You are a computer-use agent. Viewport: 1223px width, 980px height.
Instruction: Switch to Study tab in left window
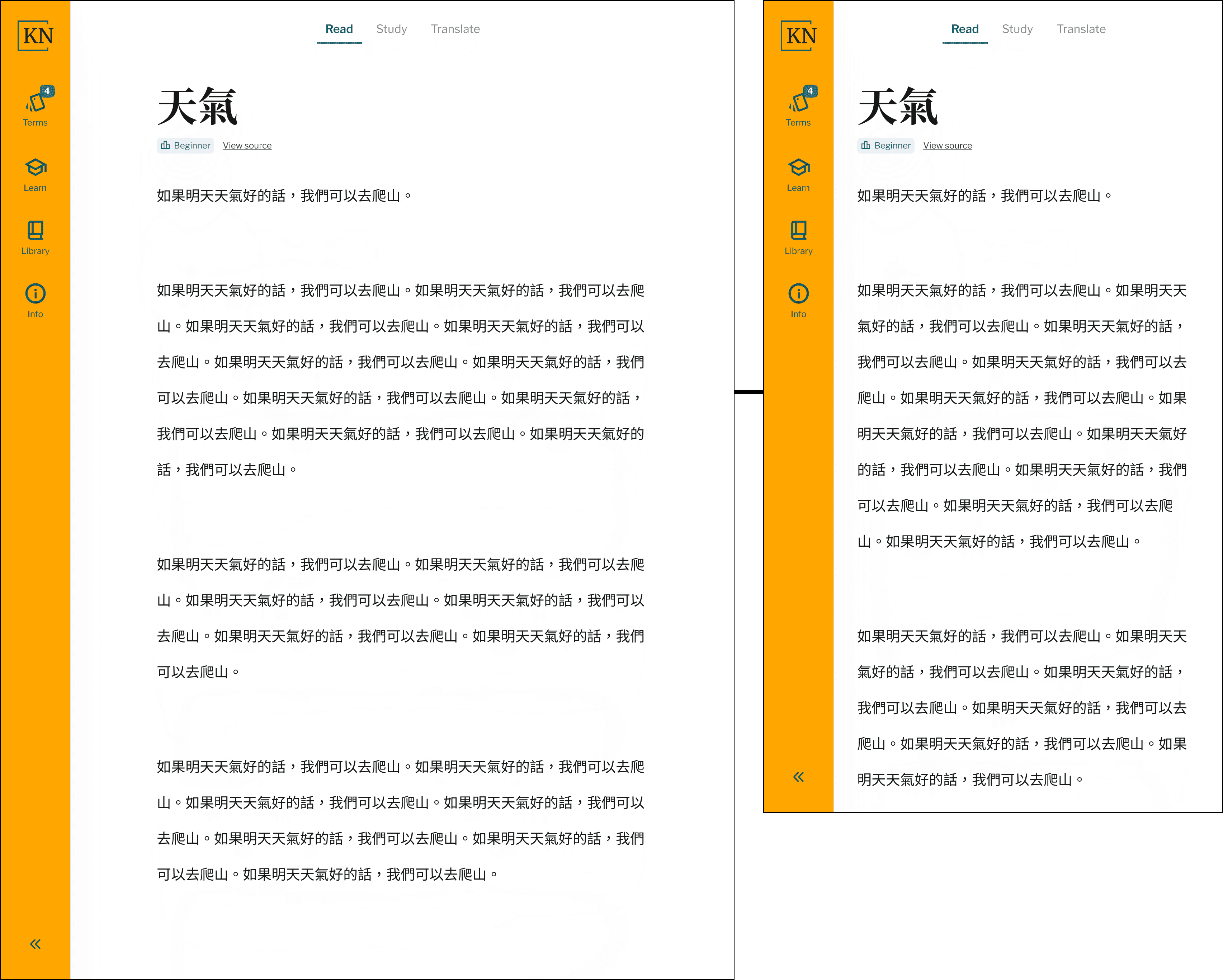pyautogui.click(x=391, y=29)
